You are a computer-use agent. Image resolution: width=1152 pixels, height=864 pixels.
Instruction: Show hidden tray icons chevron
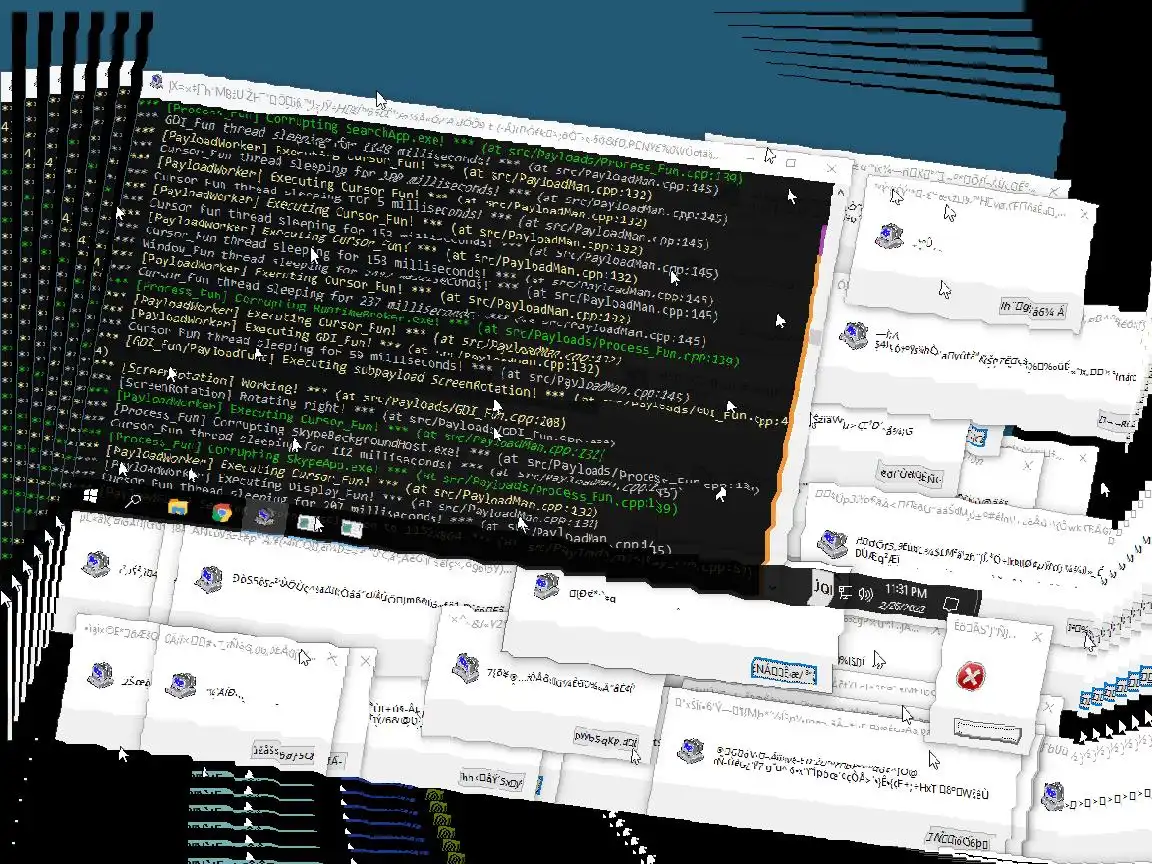pyautogui.click(x=772, y=586)
